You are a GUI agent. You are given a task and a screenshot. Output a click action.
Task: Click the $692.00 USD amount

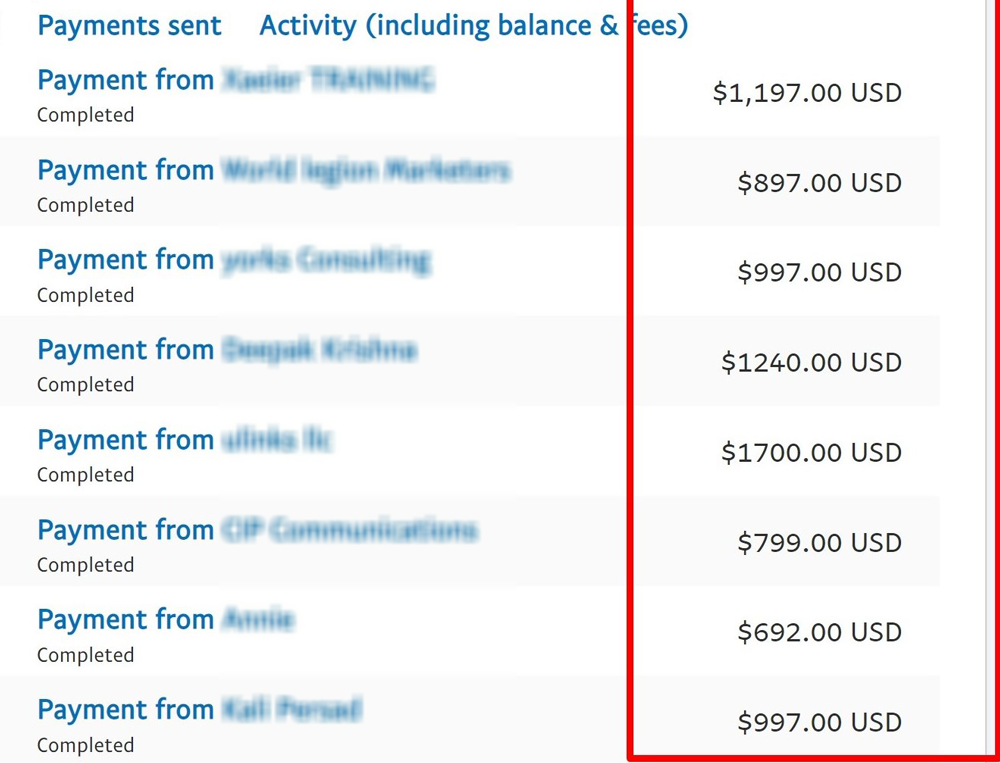tap(819, 633)
